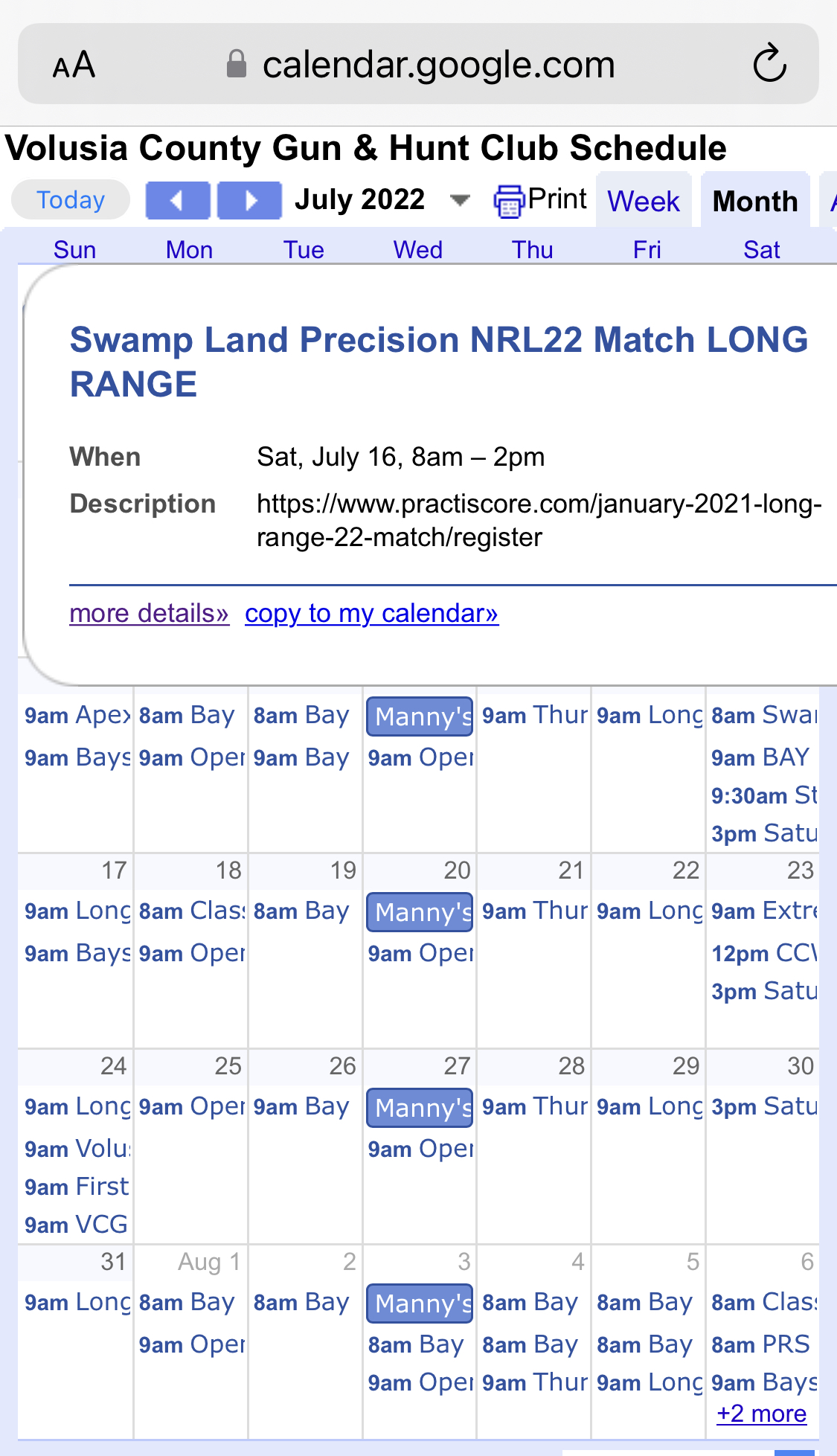Tap the reload page icon
Screen dimensions: 837x1456
tap(769, 63)
